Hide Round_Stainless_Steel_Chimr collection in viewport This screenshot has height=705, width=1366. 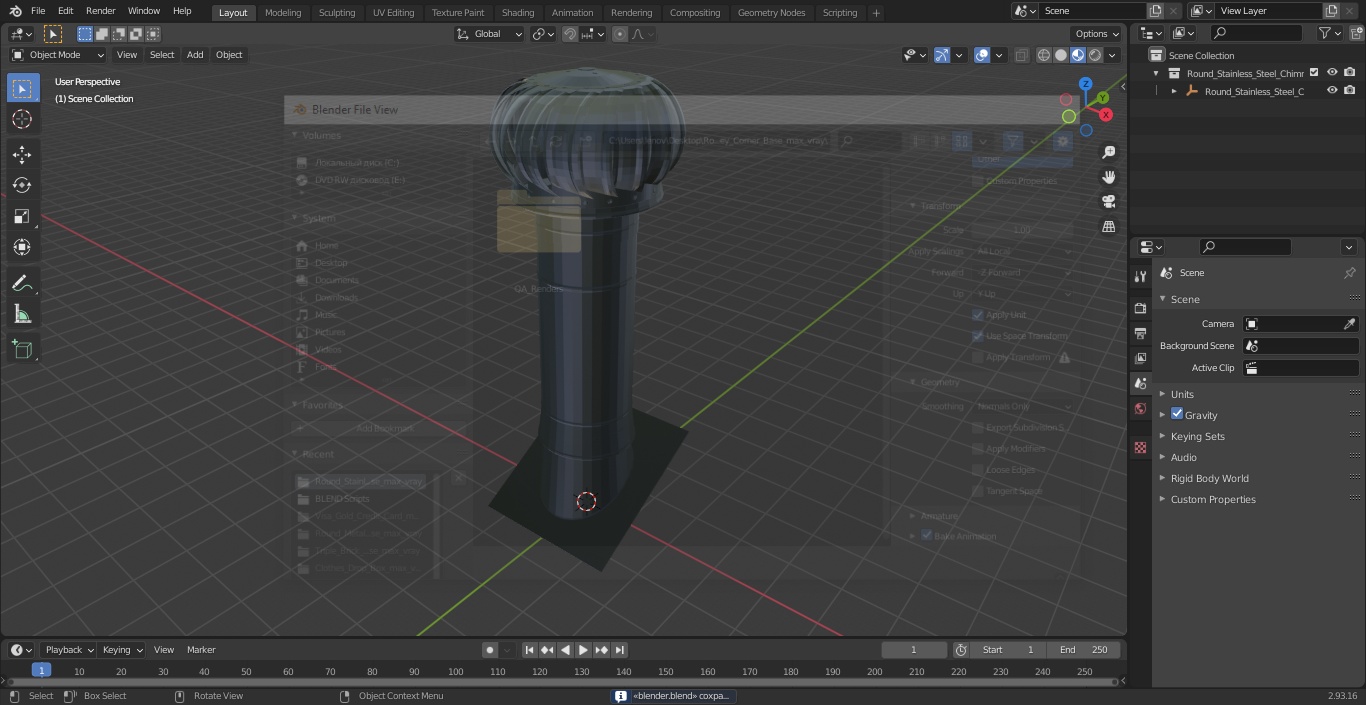1332,73
